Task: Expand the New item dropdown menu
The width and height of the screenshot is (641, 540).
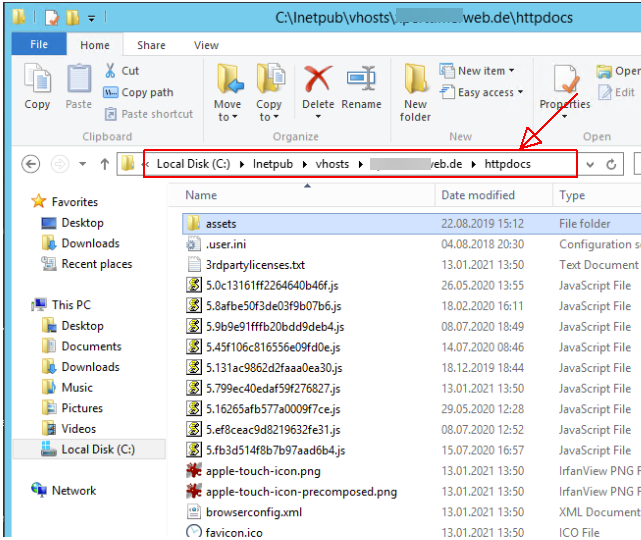Action: tap(478, 71)
